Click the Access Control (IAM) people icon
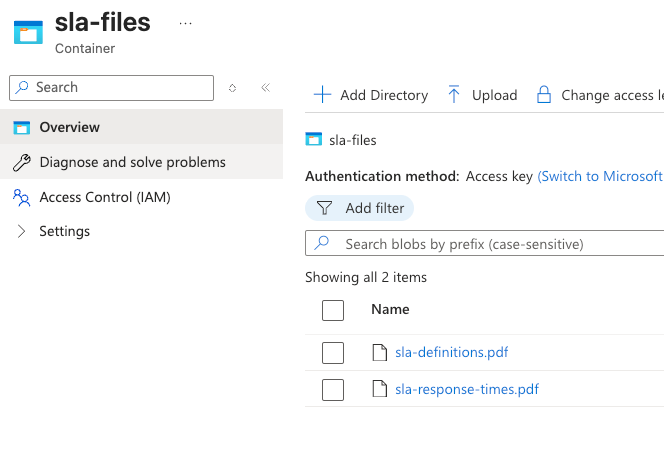Image resolution: width=664 pixels, height=449 pixels. tap(22, 197)
